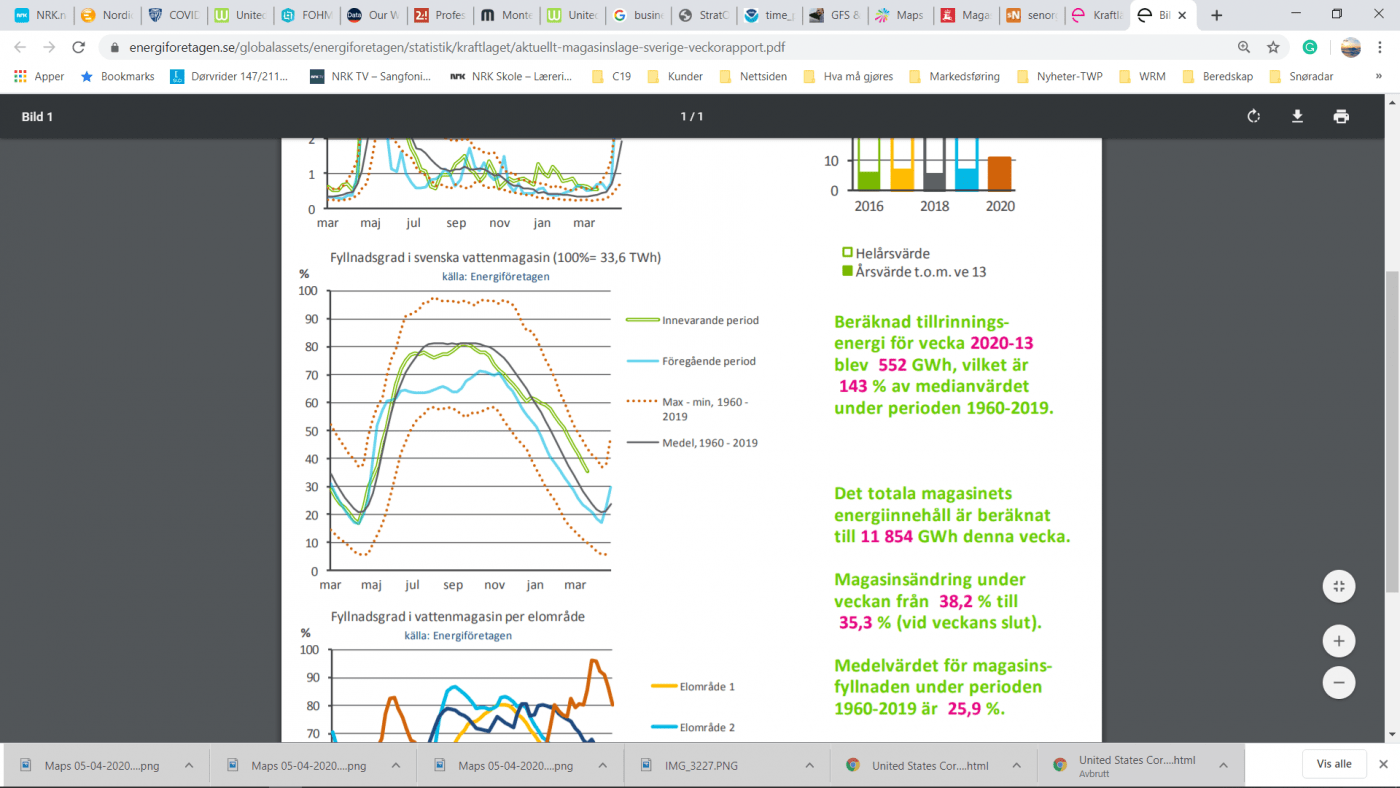
Task: Click the fit to page button
Action: (1339, 586)
